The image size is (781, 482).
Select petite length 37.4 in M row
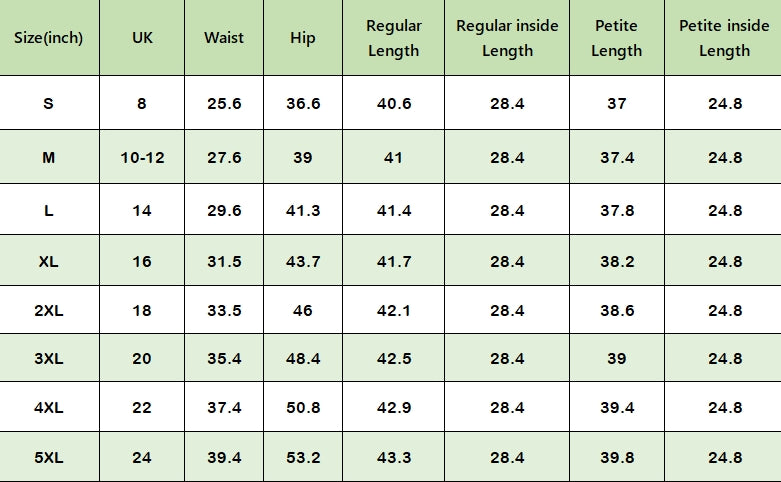pyautogui.click(x=616, y=157)
